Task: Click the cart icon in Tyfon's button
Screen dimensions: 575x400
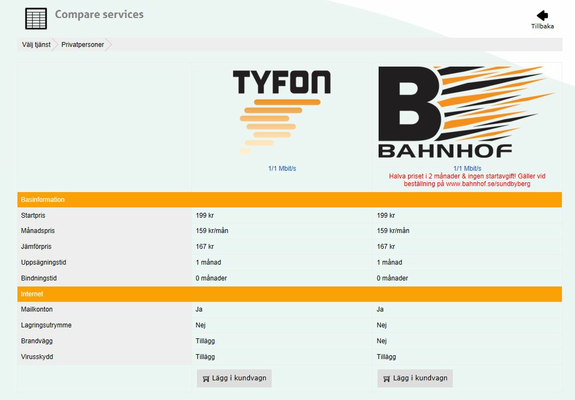Action: [x=206, y=379]
